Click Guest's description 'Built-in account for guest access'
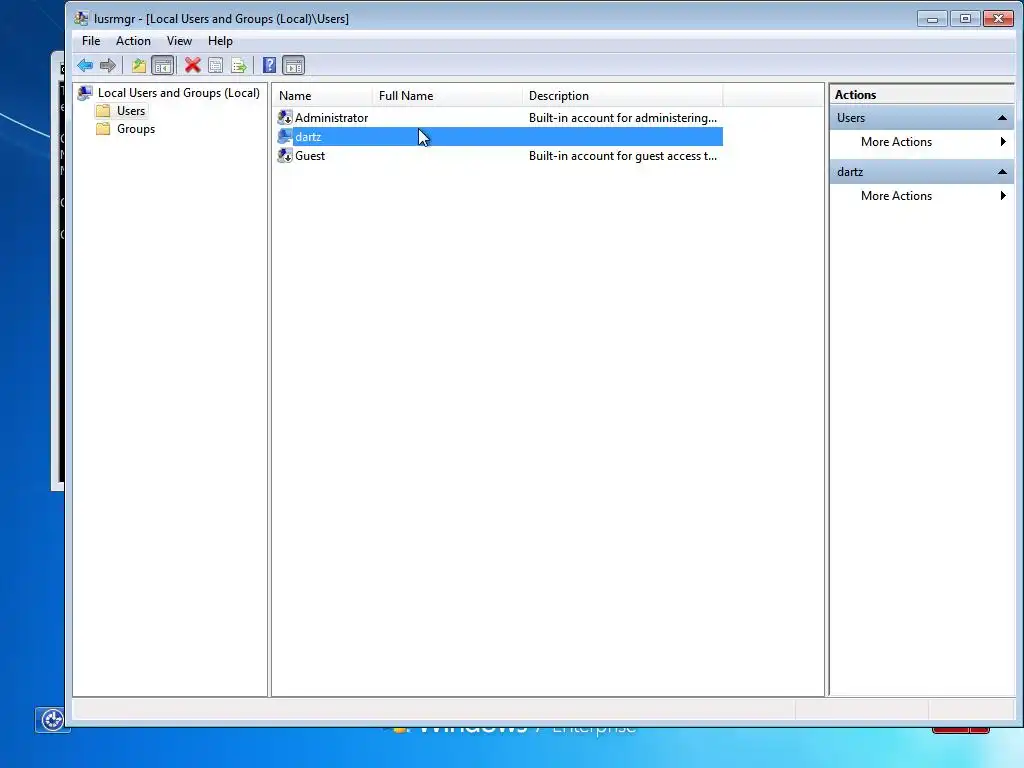 [622, 155]
